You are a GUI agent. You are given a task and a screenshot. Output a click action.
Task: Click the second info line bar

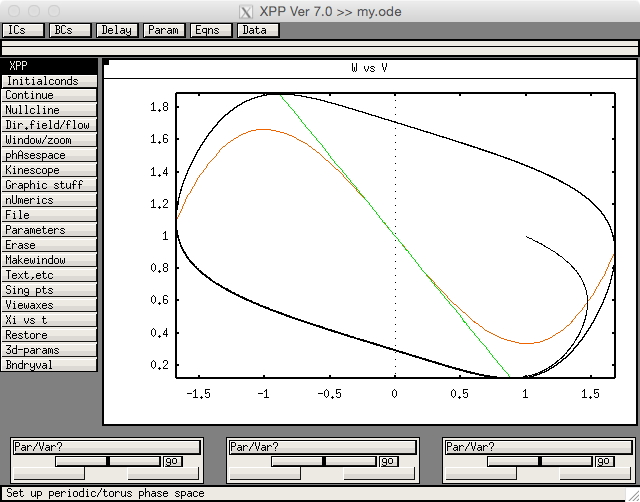(320, 51)
